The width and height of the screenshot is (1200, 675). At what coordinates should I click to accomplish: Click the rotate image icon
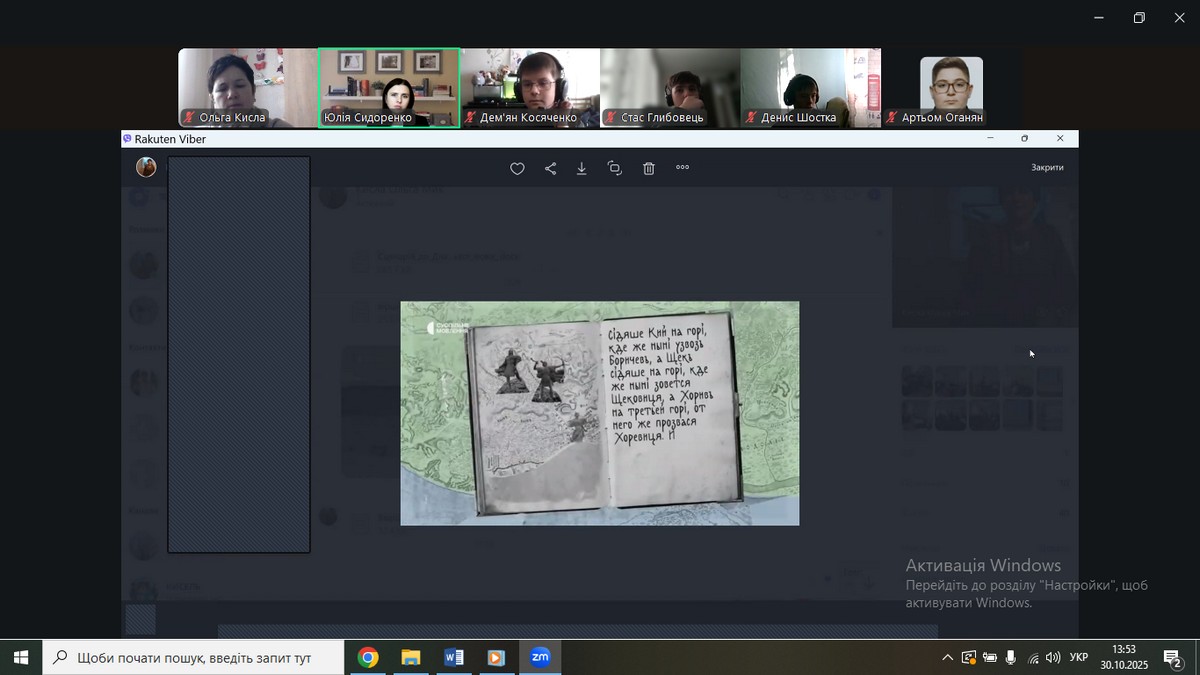point(615,169)
